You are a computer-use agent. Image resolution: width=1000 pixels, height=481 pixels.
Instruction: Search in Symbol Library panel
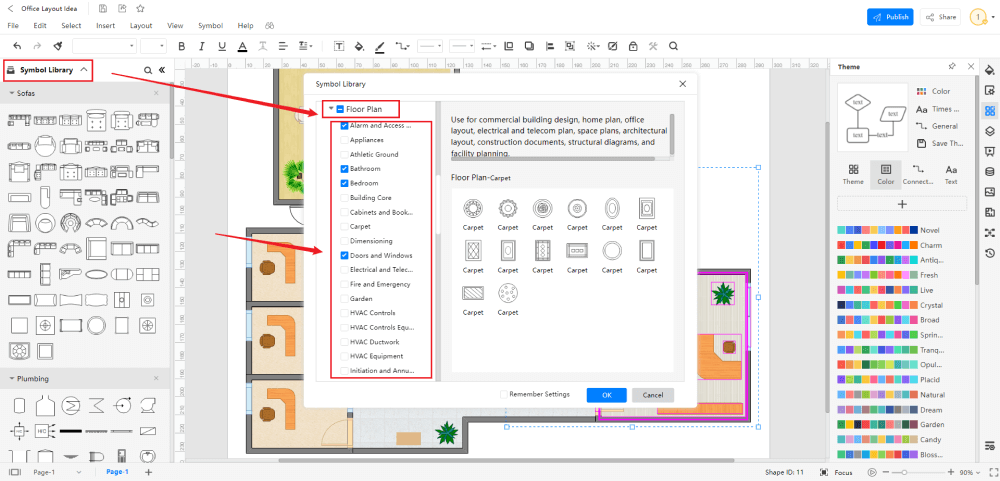pos(147,70)
